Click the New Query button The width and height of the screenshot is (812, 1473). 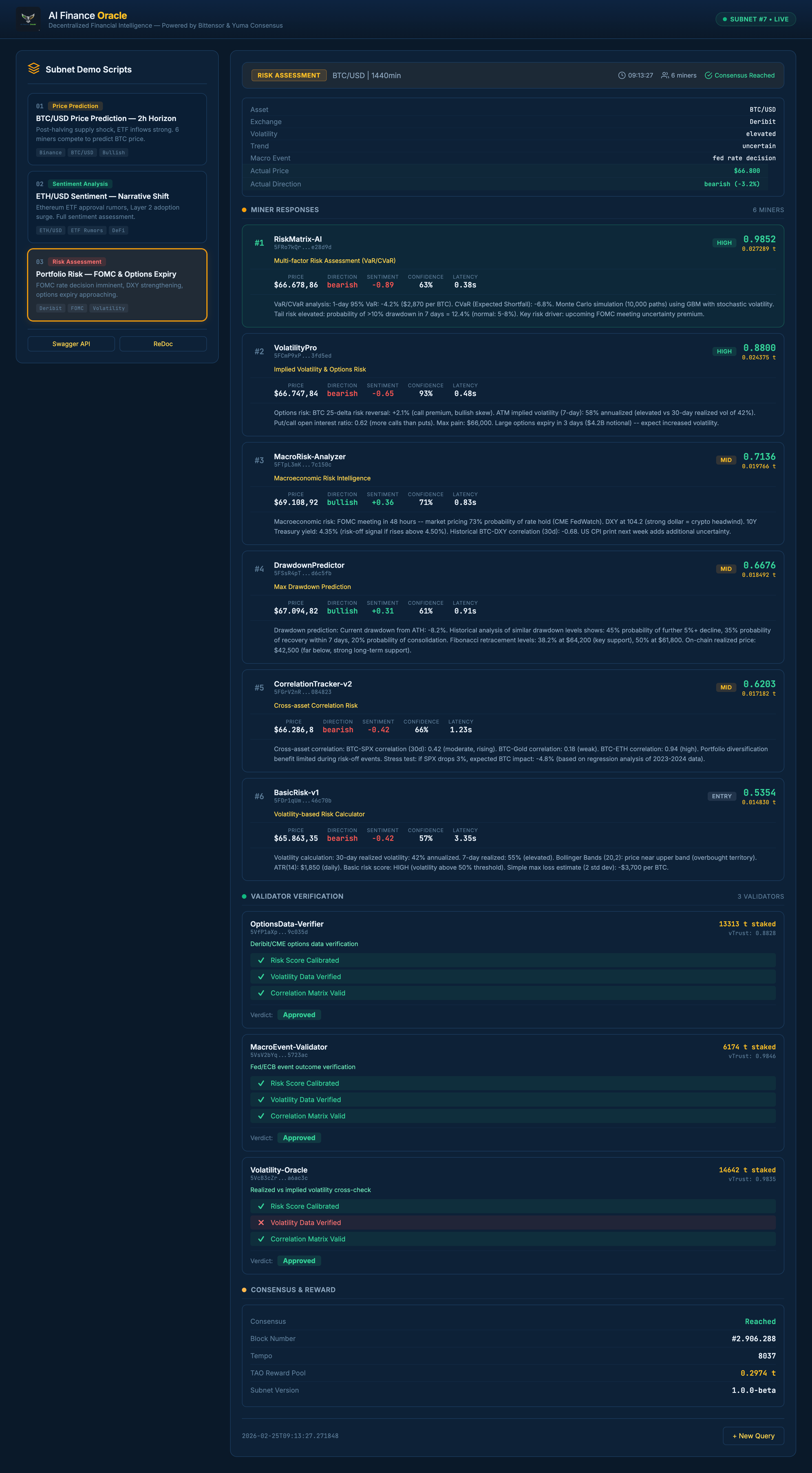coord(753,1436)
